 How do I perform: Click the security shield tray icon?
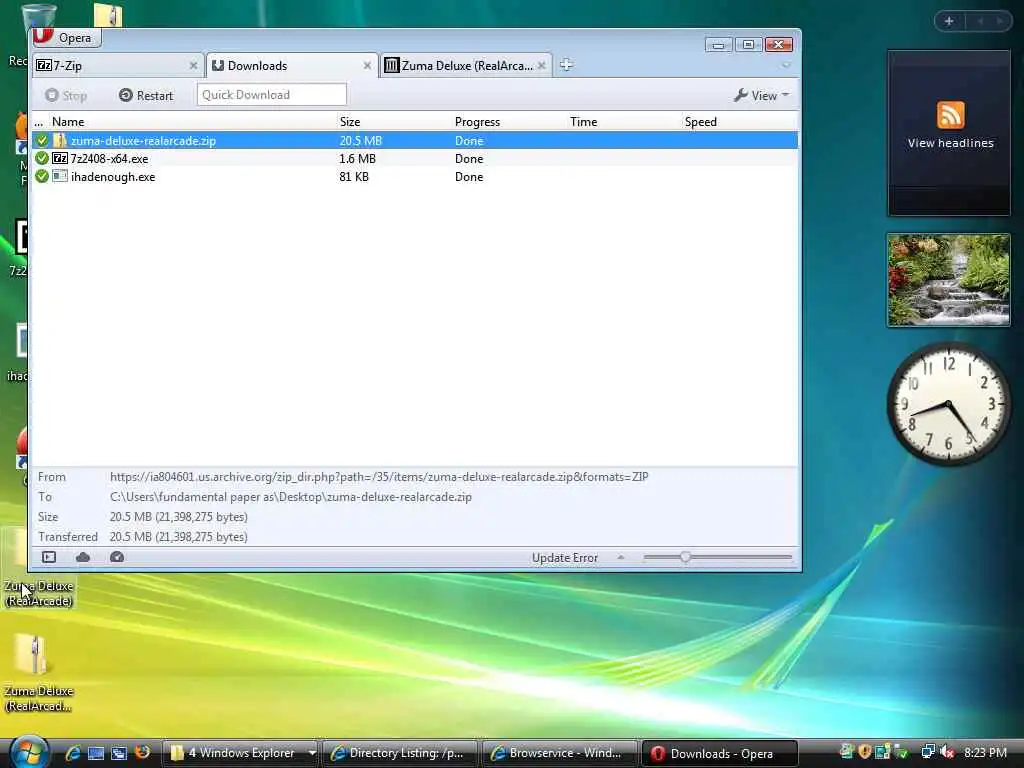[x=865, y=752]
